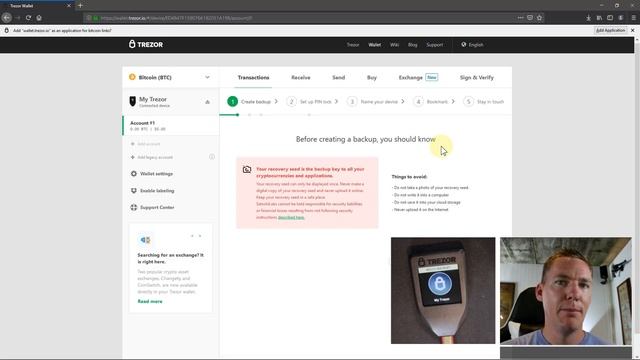
Task: Click the Enable labeling icon
Action: point(133,191)
